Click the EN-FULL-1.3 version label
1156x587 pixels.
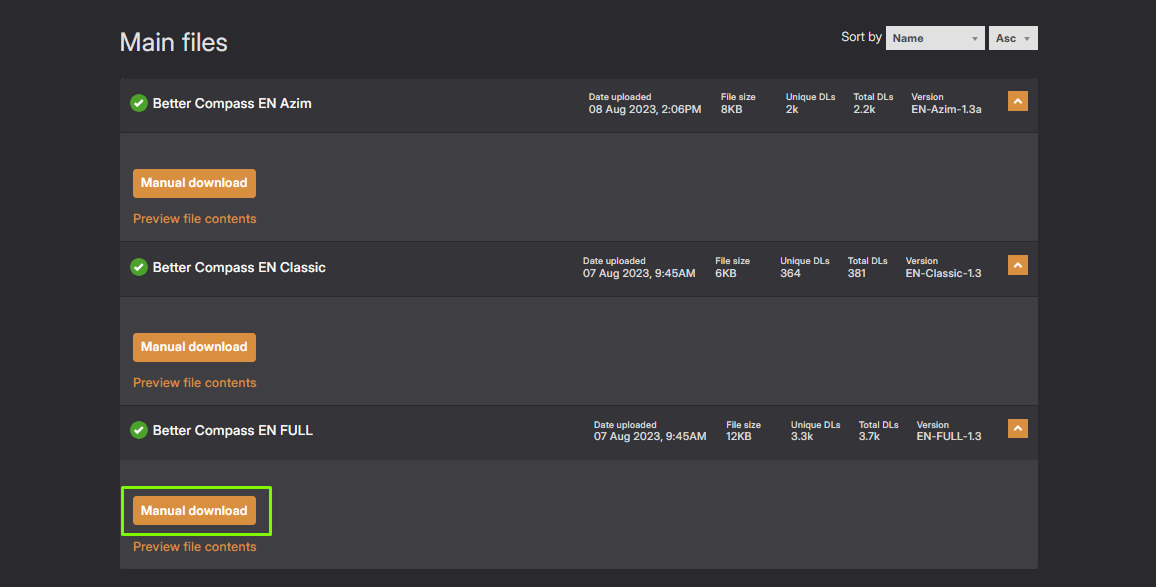click(948, 436)
